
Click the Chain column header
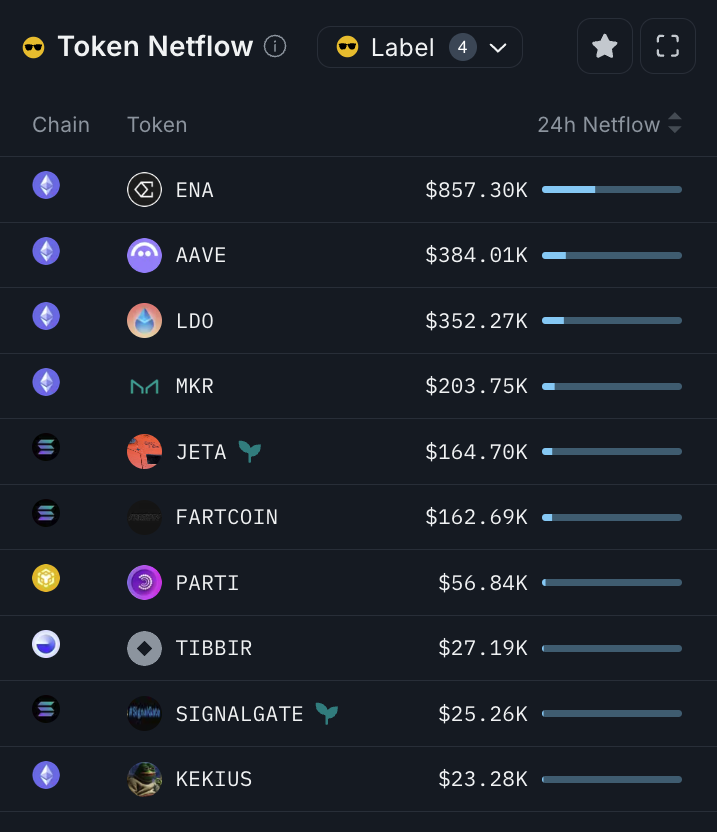pyautogui.click(x=61, y=125)
